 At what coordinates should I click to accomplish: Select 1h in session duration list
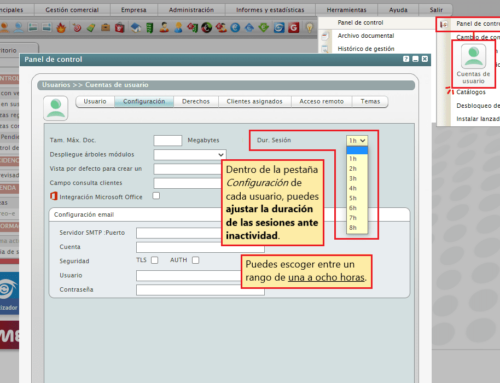tap(357, 159)
